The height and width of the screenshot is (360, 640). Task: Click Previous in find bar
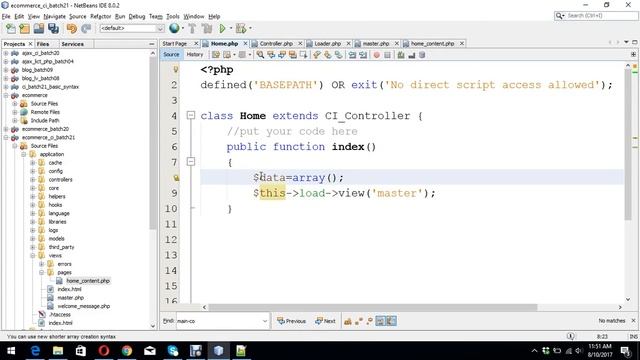[x=291, y=321]
